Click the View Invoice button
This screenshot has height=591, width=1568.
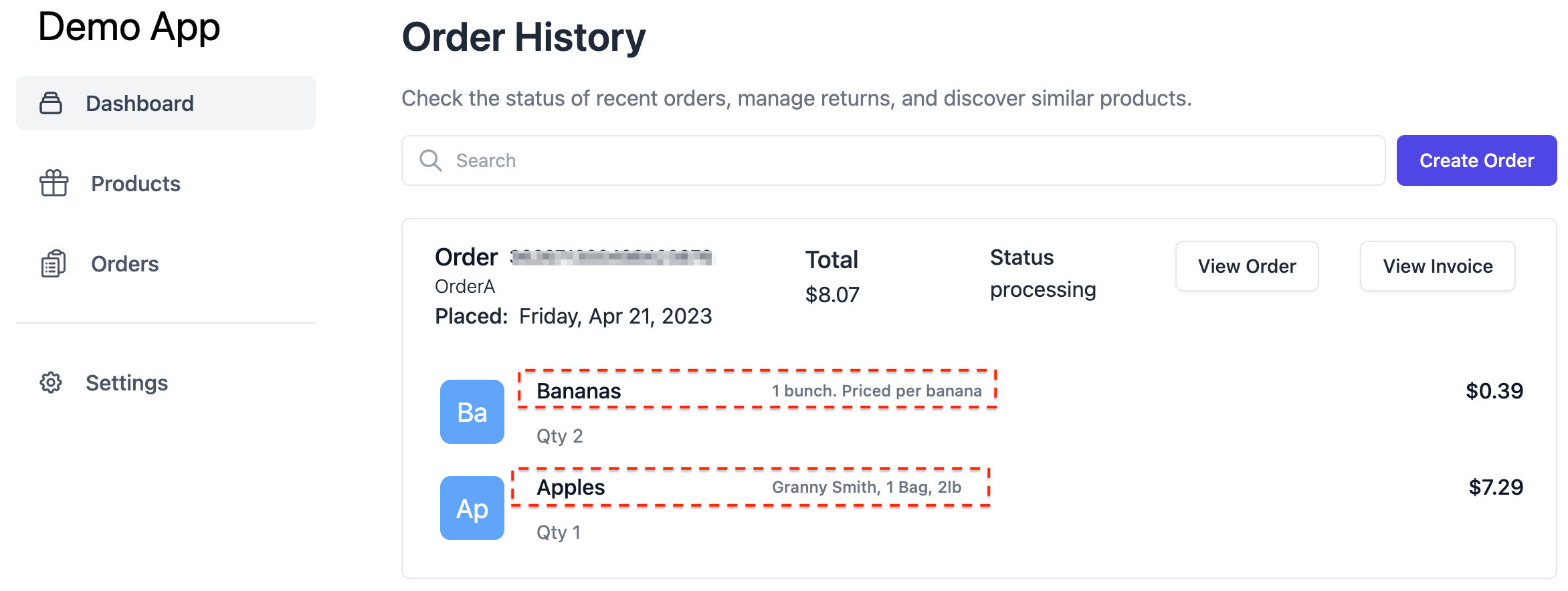[1438, 266]
